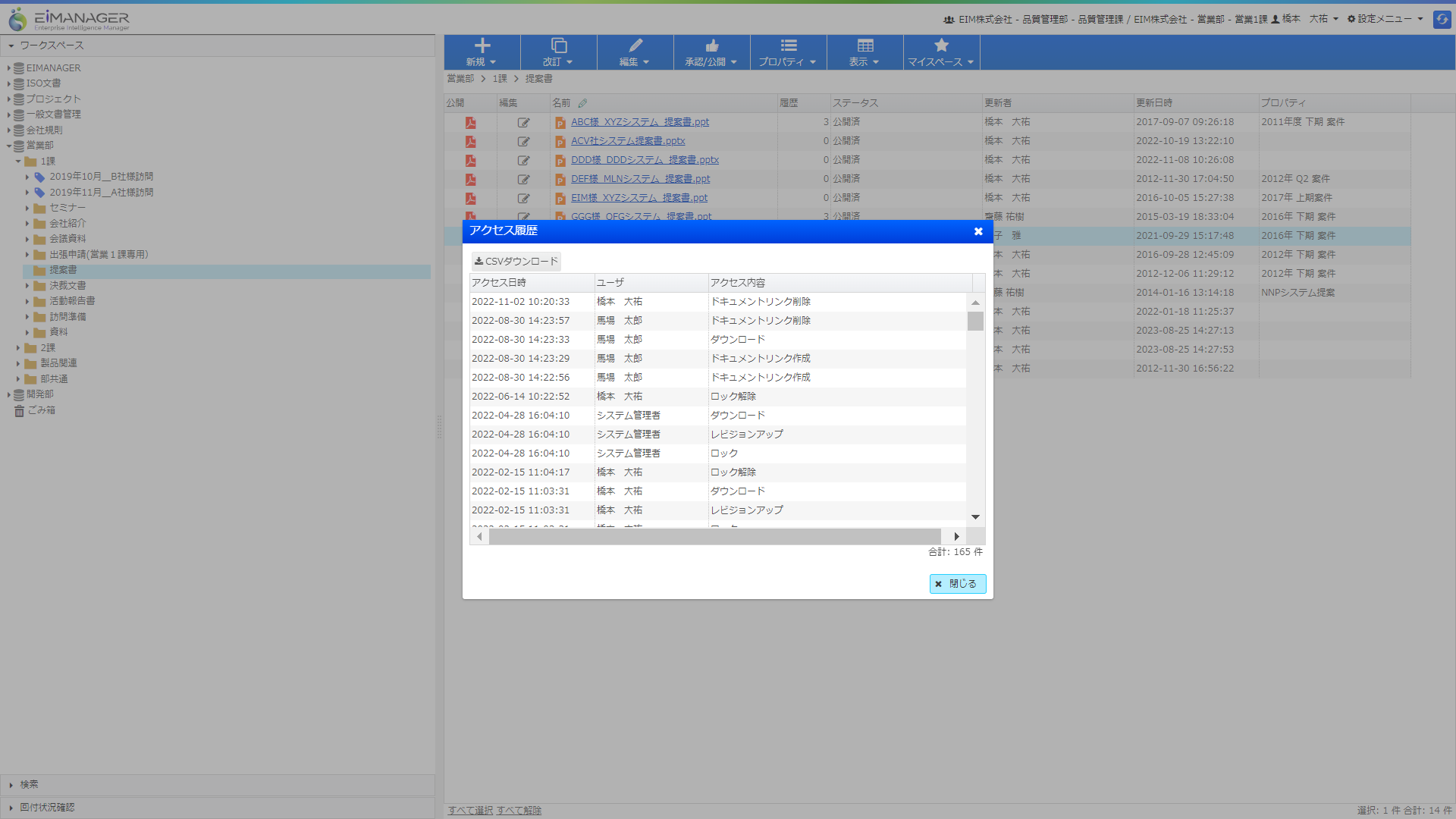Open the 表示 (View) toolbar menu
1456x819 pixels.
(x=864, y=52)
